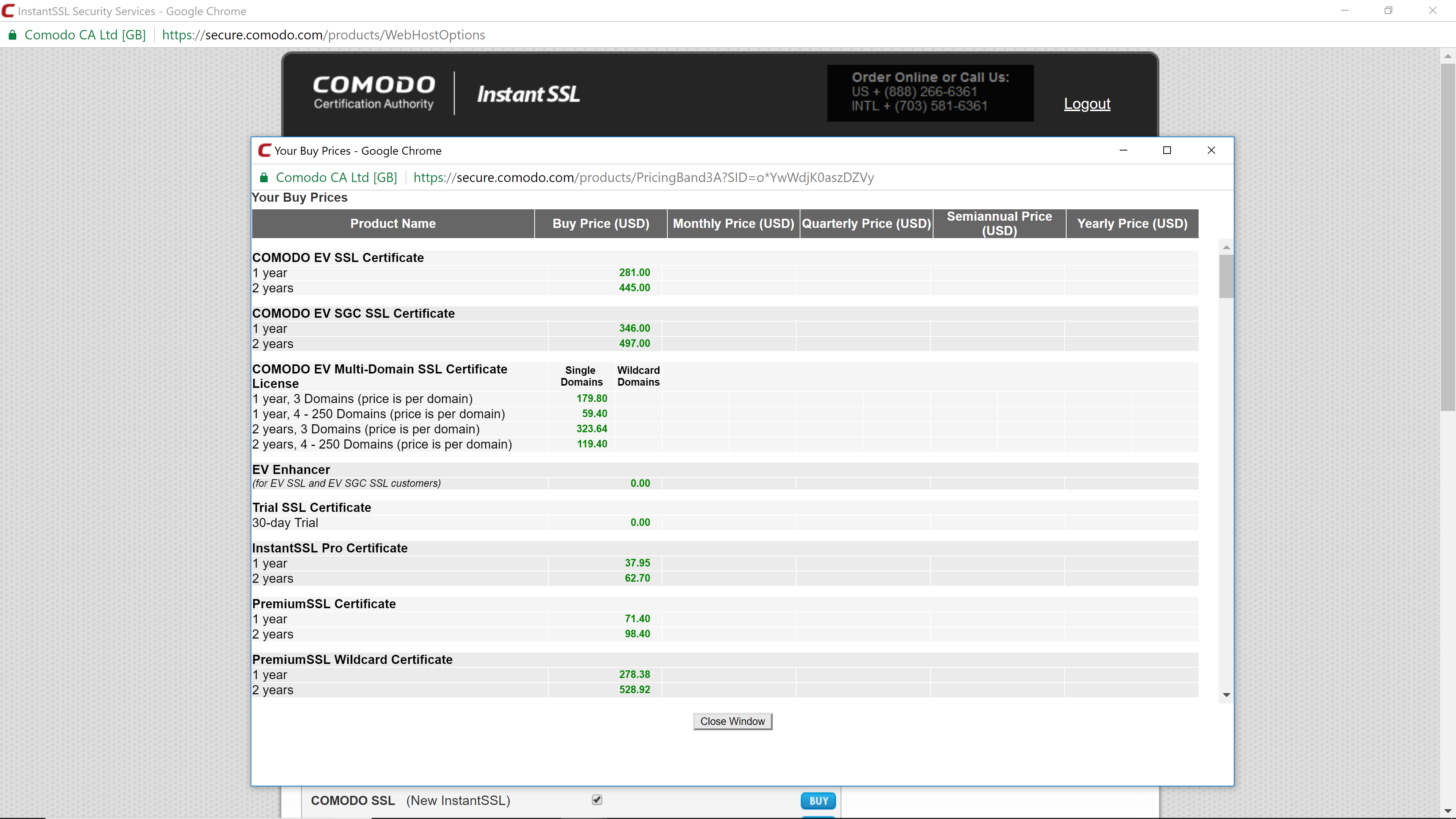1456x819 pixels.
Task: Click the Monthly Price (USD) column header
Action: 734,224
